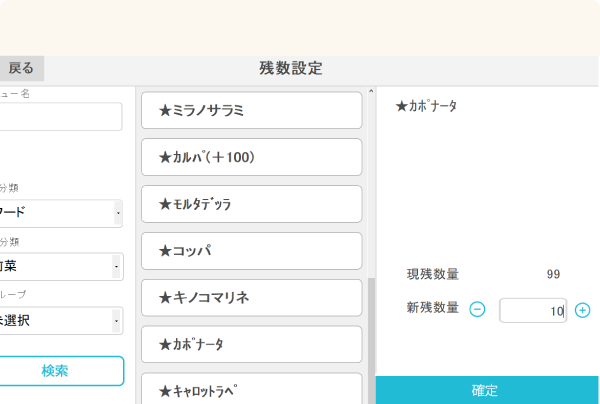Select the ★モルタデッラ item
The width and height of the screenshot is (600, 404).
[x=252, y=204]
